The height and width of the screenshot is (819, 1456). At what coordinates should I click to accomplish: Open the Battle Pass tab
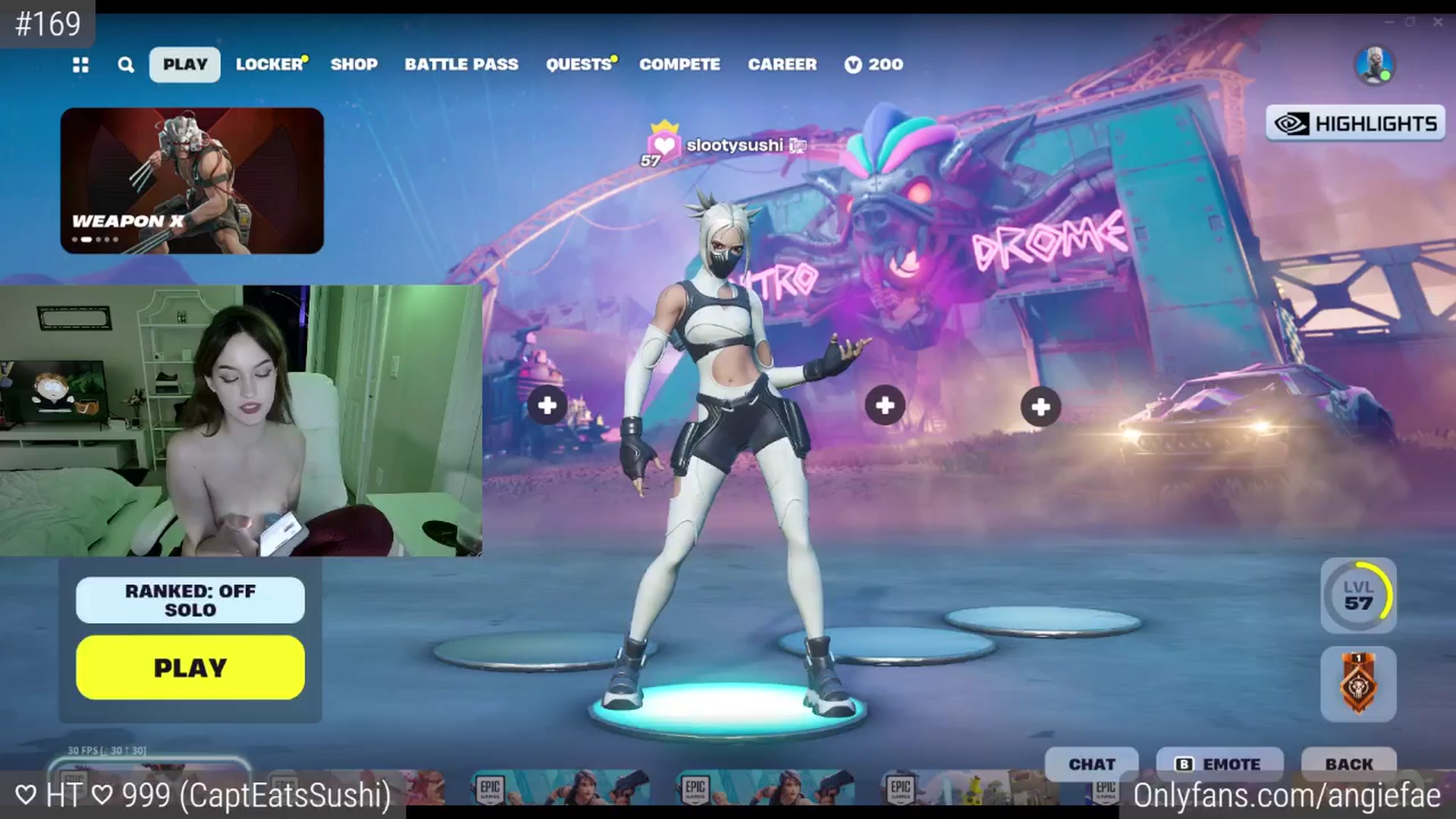point(462,64)
